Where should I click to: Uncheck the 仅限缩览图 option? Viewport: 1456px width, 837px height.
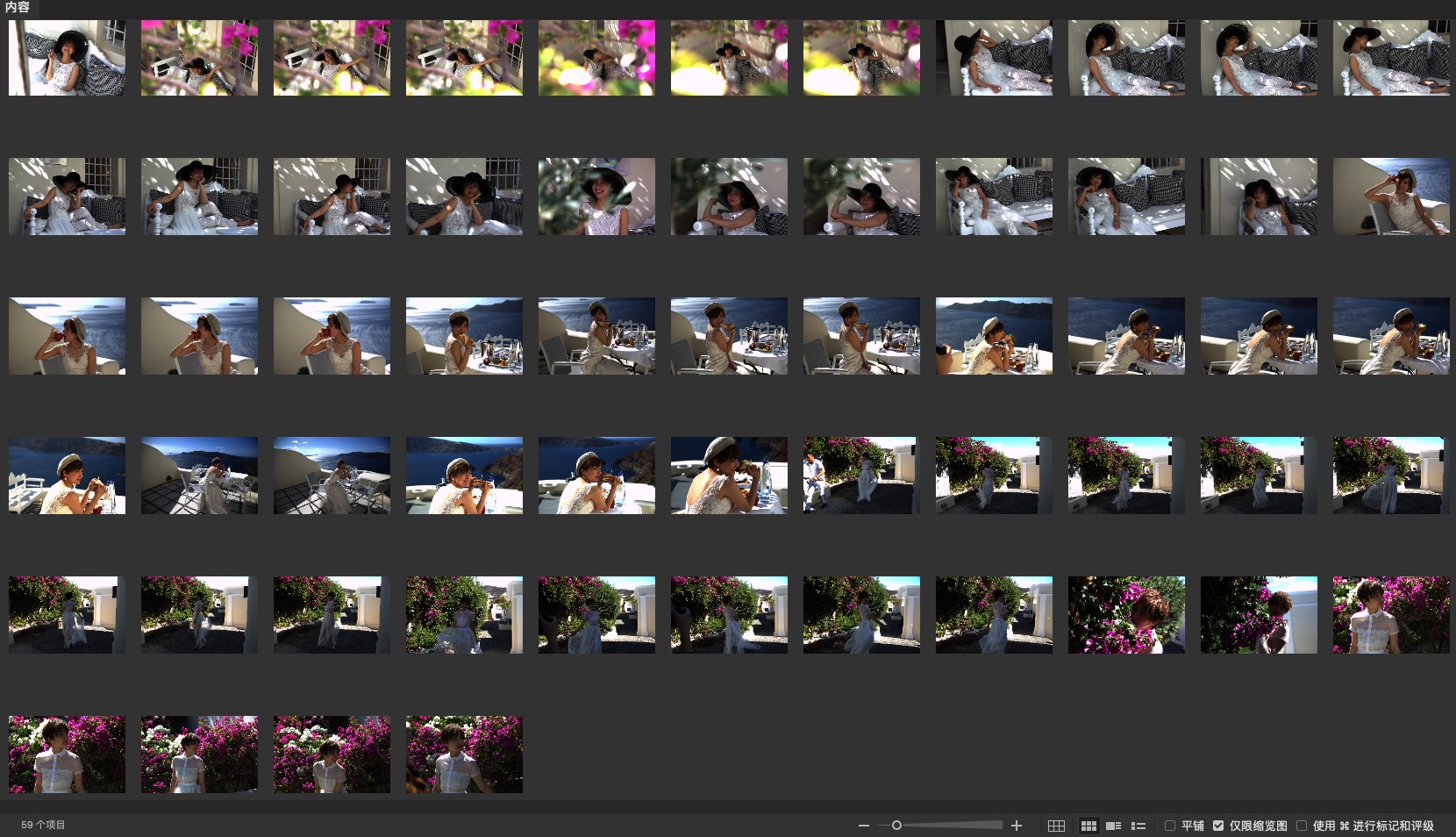1218,826
